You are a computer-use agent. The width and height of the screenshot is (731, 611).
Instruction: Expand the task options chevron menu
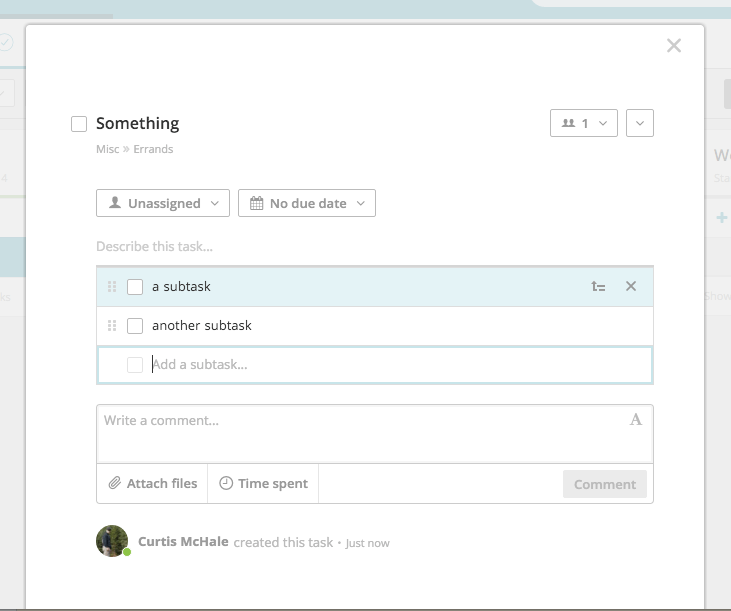pos(640,123)
